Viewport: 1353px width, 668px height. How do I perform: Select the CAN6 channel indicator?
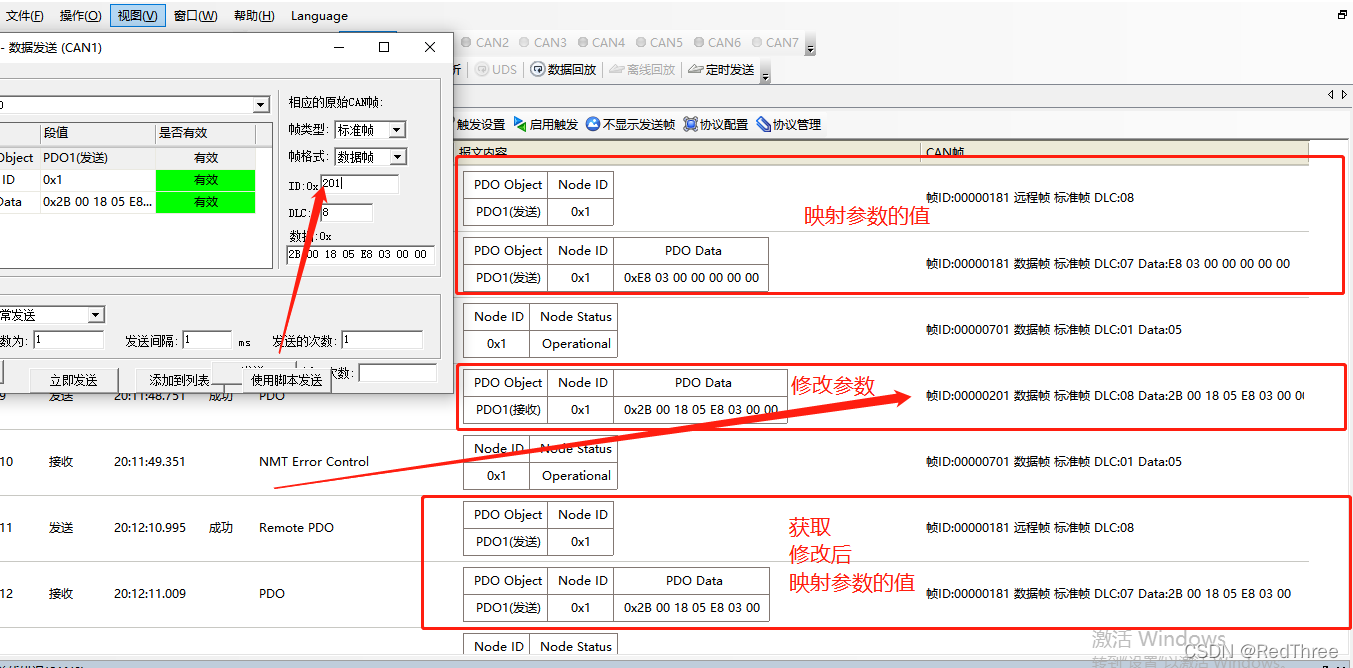coord(717,43)
